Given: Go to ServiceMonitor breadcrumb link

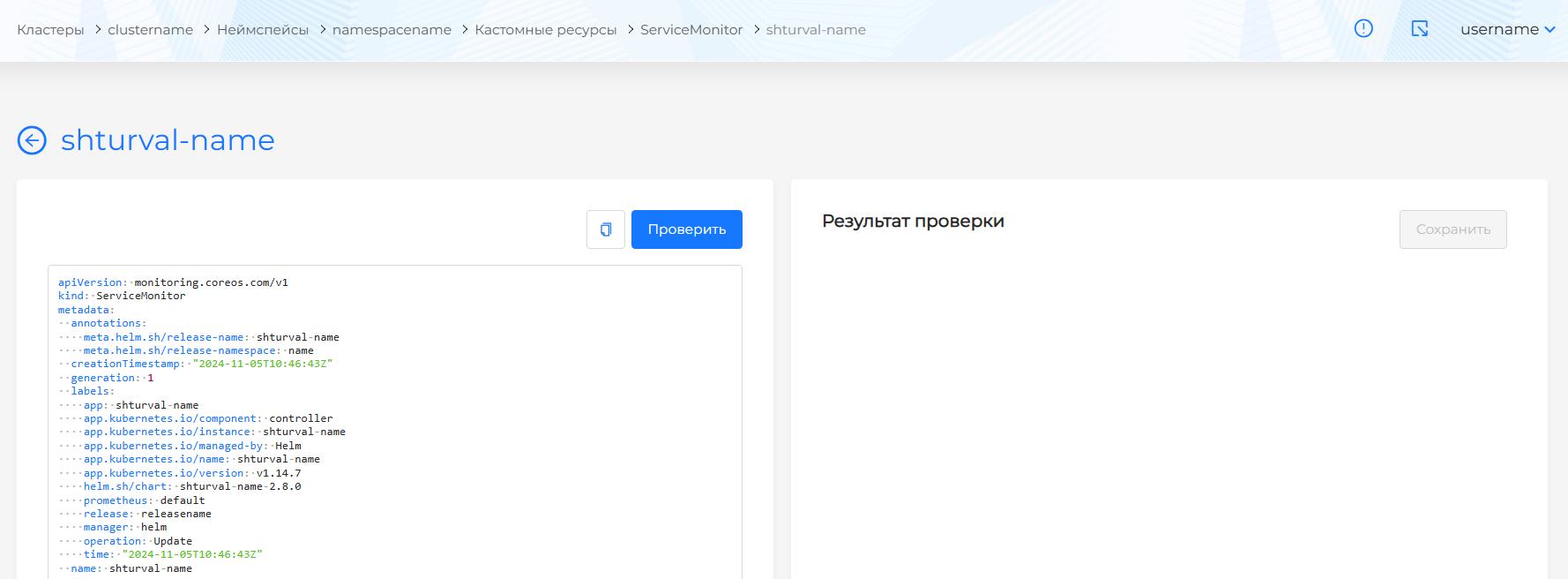Looking at the screenshot, I should 691,30.
